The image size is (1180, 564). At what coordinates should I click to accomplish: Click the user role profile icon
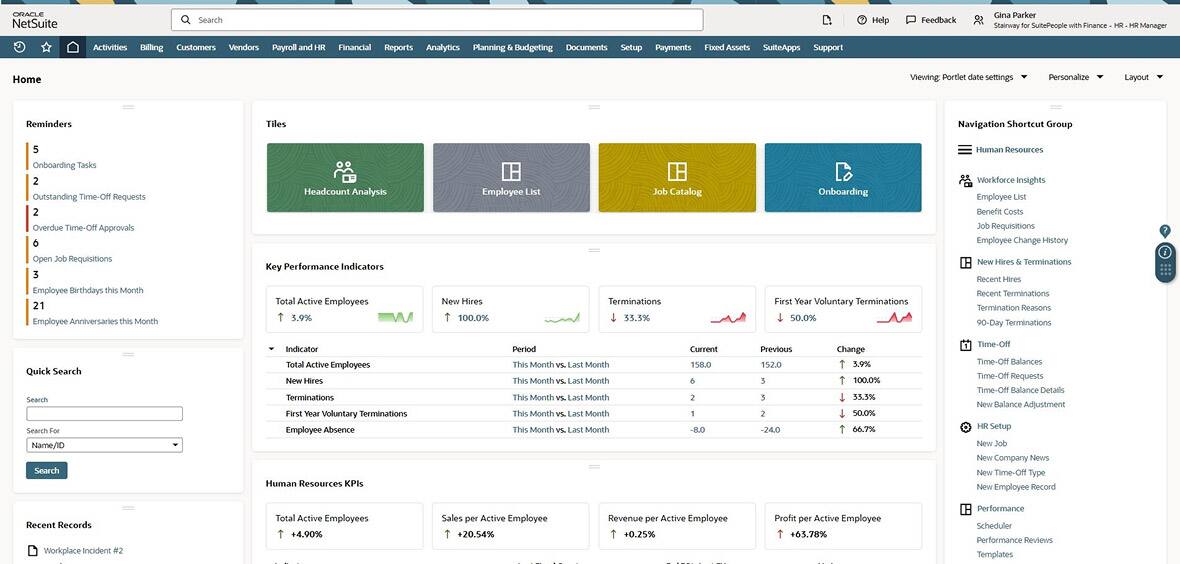pyautogui.click(x=978, y=20)
